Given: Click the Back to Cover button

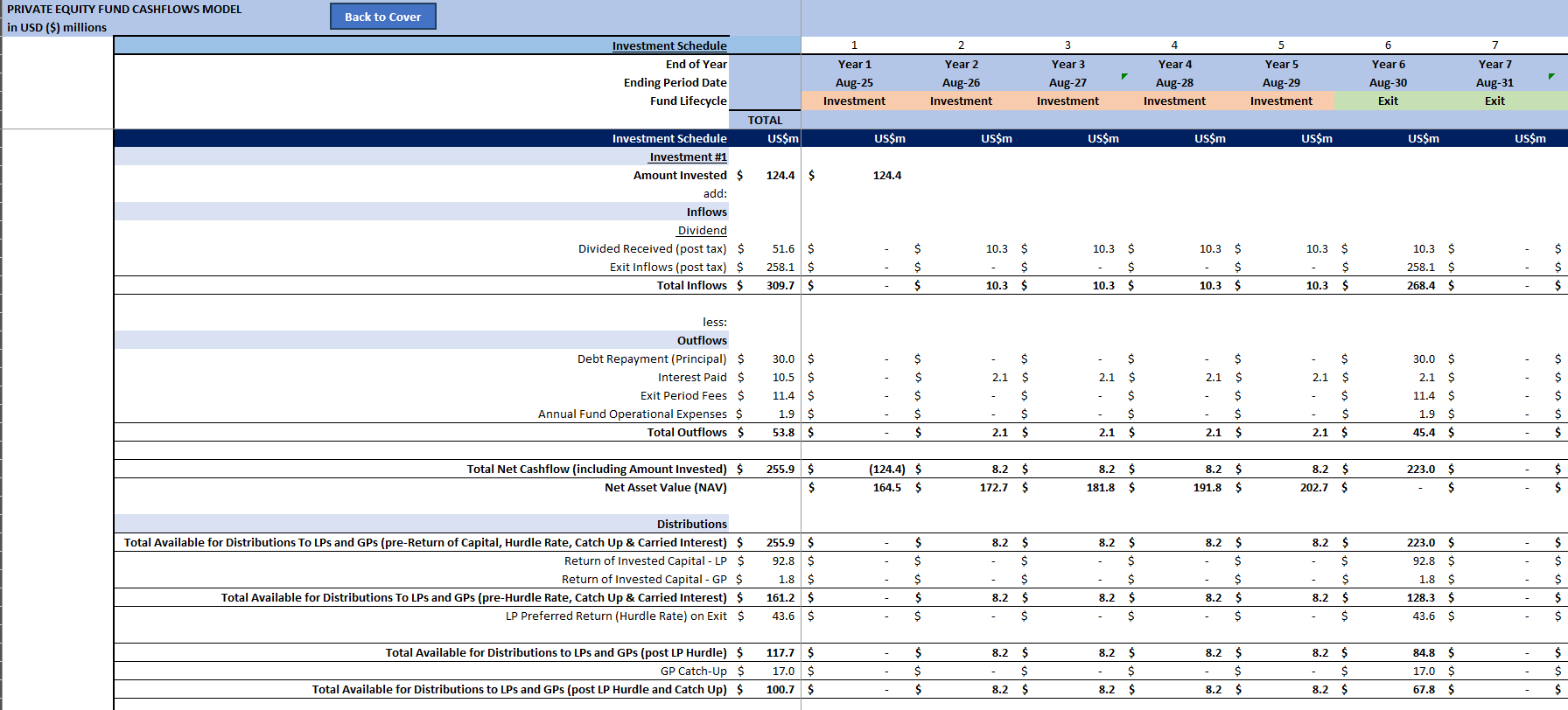Looking at the screenshot, I should [x=382, y=17].
